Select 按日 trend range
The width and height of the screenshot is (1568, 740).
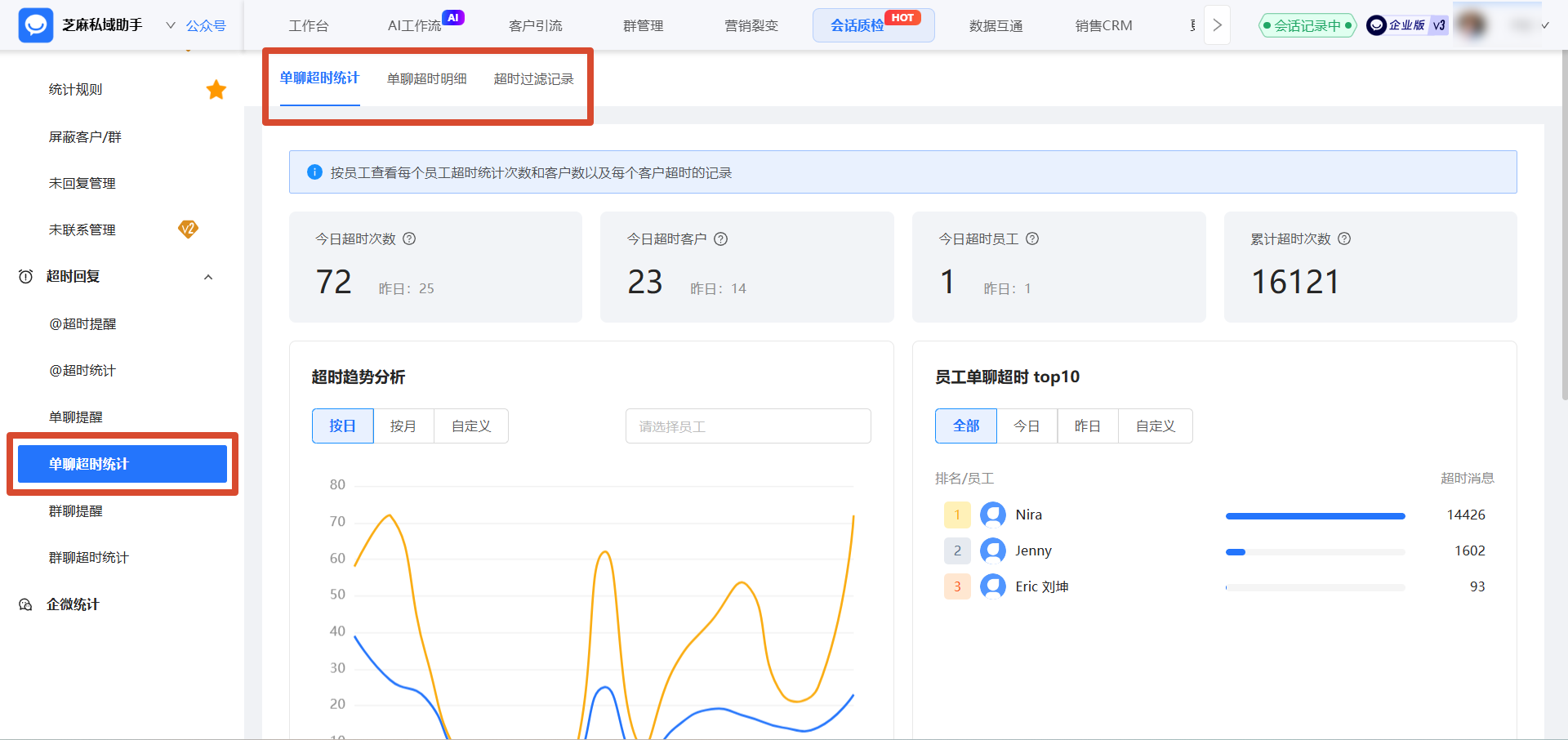click(343, 426)
